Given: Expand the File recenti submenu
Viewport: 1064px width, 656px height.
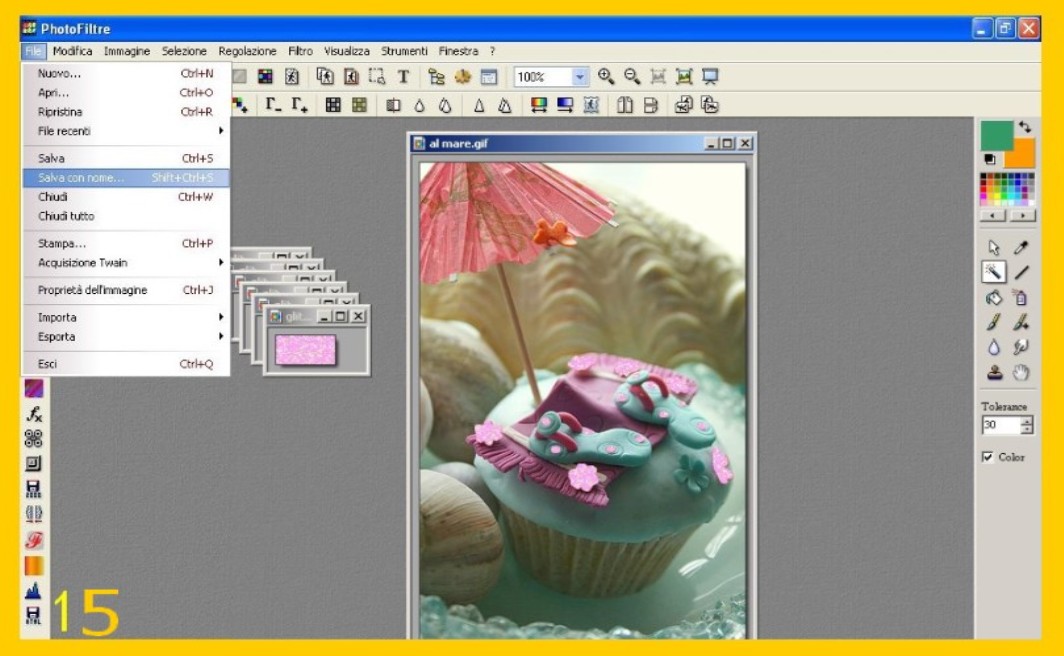Looking at the screenshot, I should 125,131.
